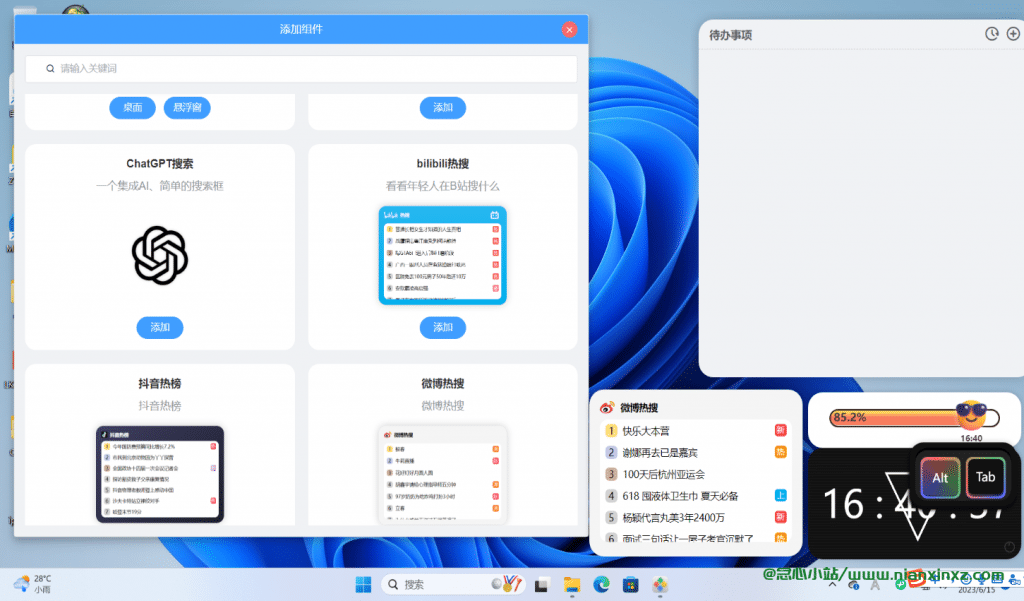This screenshot has width=1024, height=601.
Task: Click the magnifier icon in the keyword search box
Action: point(50,69)
